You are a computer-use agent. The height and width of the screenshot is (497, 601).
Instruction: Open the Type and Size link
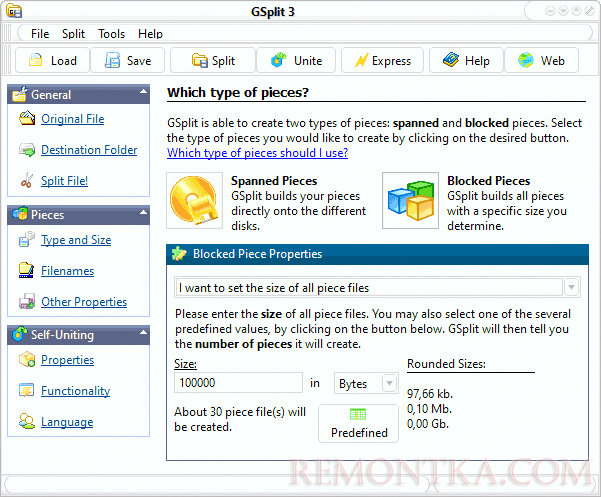pyautogui.click(x=76, y=240)
